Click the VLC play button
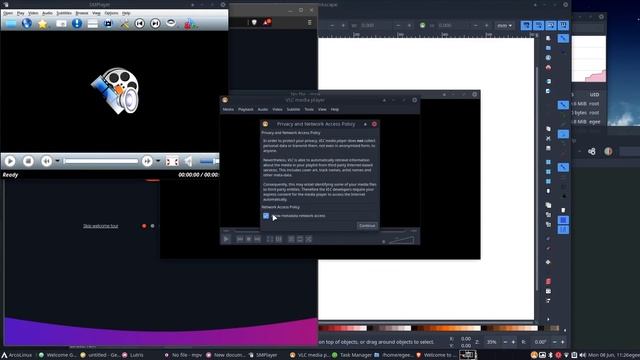Image resolution: width=640 pixels, height=360 pixels. pyautogui.click(x=226, y=239)
